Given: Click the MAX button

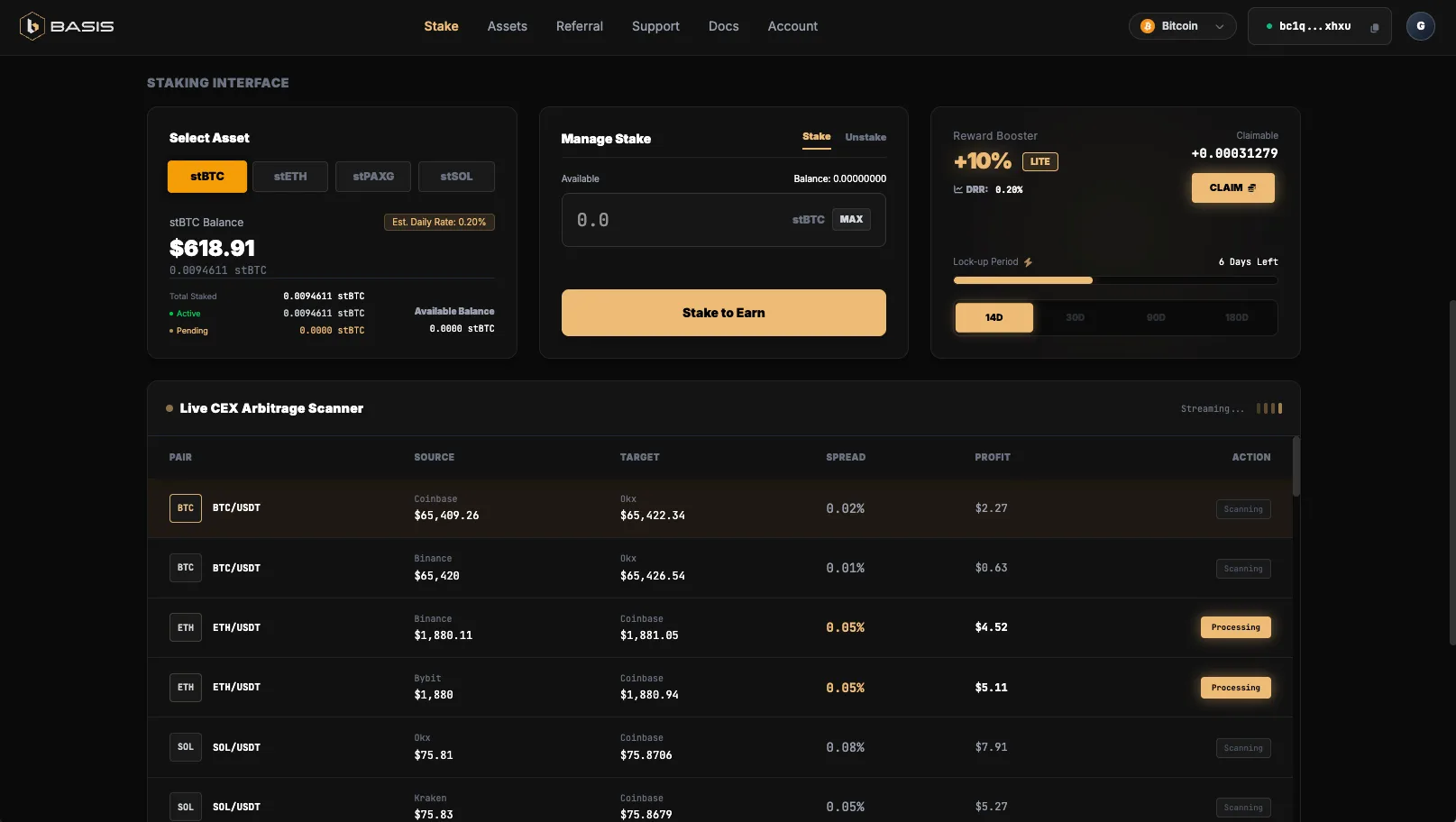Looking at the screenshot, I should click(851, 219).
